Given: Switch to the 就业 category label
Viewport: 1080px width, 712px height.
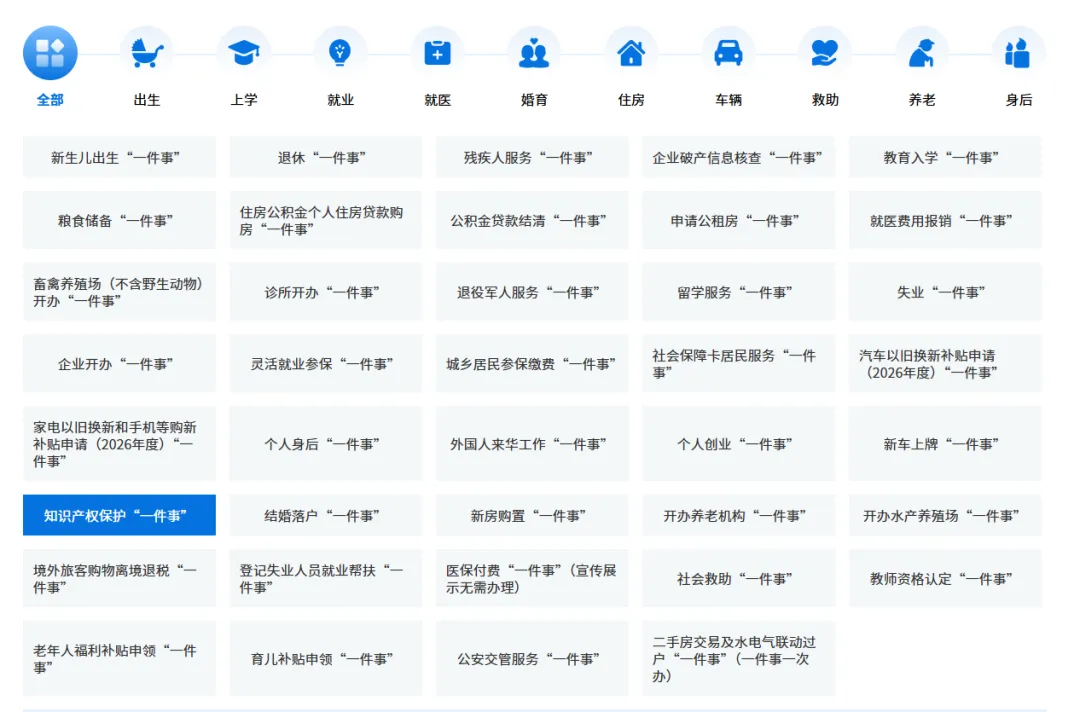Looking at the screenshot, I should (x=340, y=100).
